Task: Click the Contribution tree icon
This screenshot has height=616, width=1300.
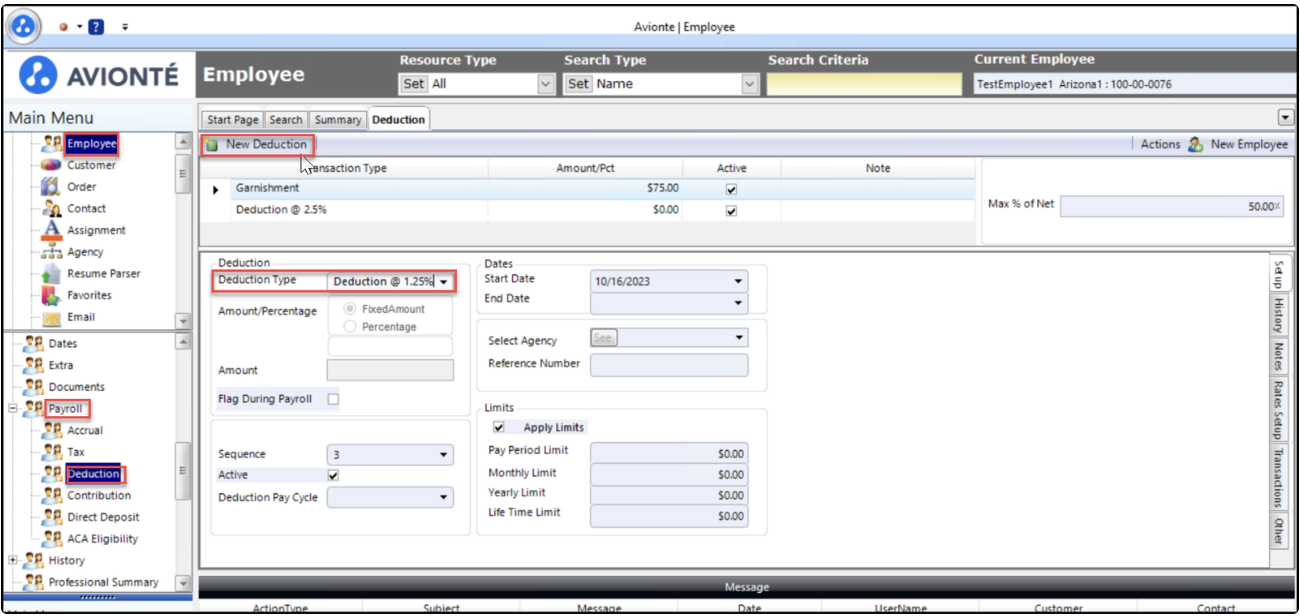Action: pos(53,495)
